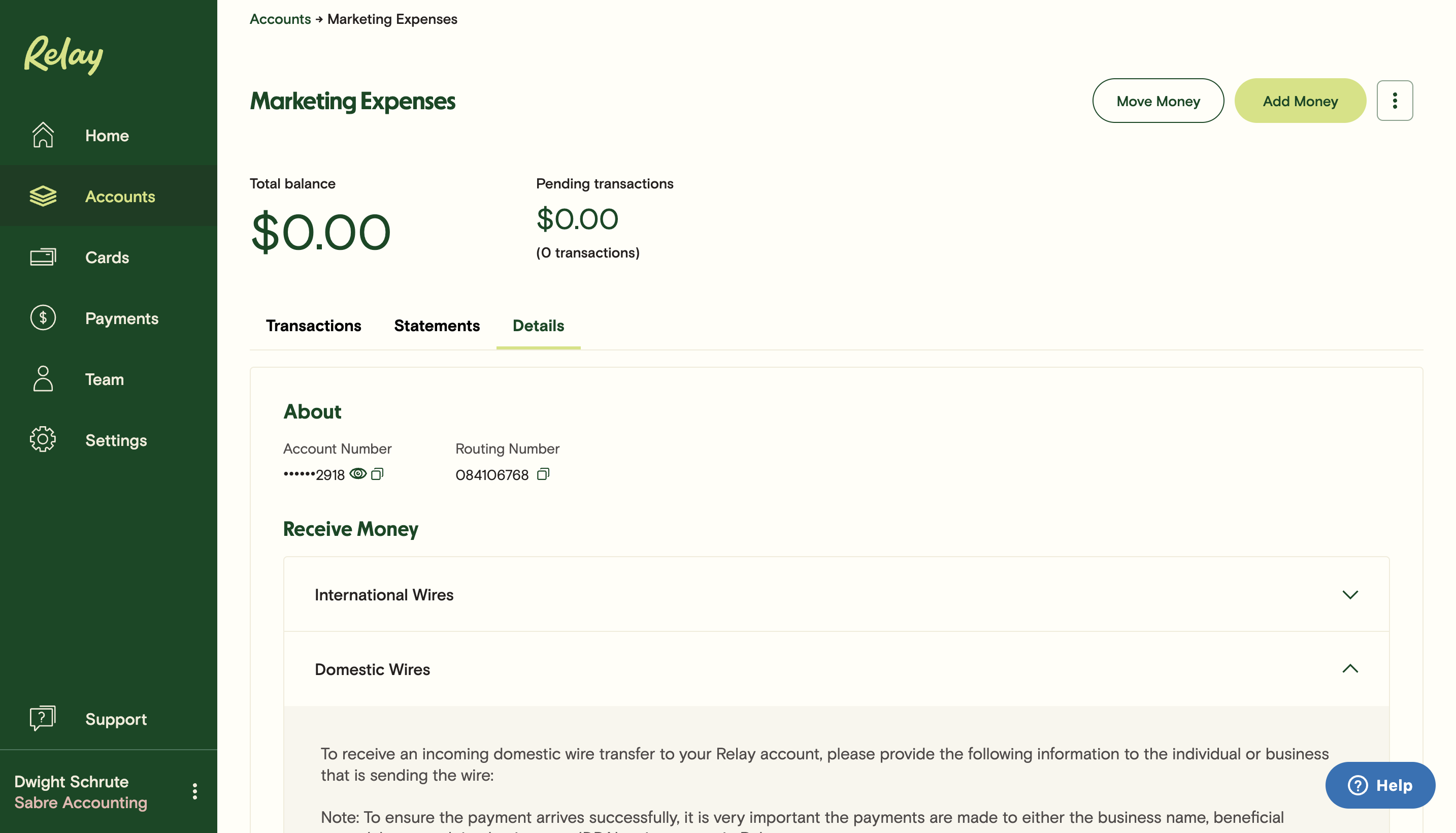1456x833 pixels.
Task: Open the Accounts breadcrumb link
Action: 280,19
